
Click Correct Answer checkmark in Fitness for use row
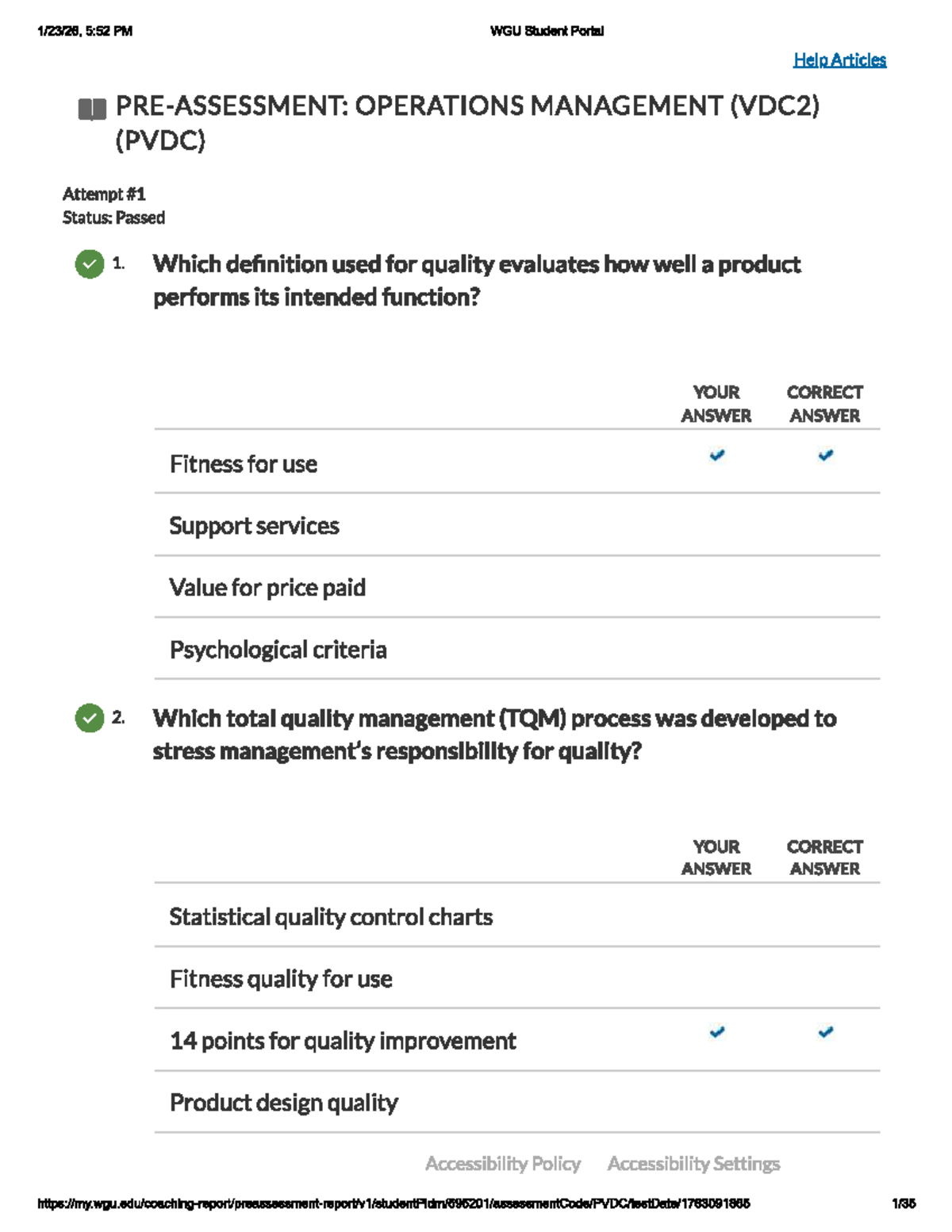[826, 455]
